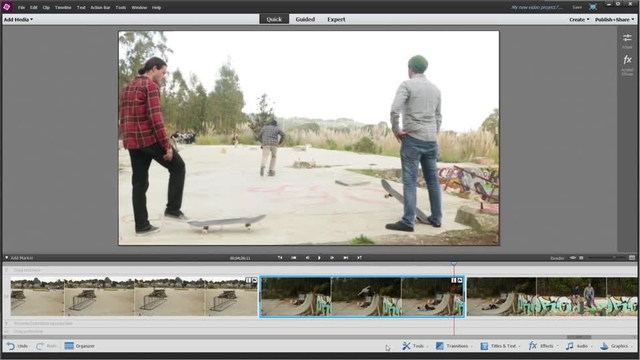Toggle the audio track control
Image resolution: width=640 pixels, height=360 pixels.
(x=6, y=331)
